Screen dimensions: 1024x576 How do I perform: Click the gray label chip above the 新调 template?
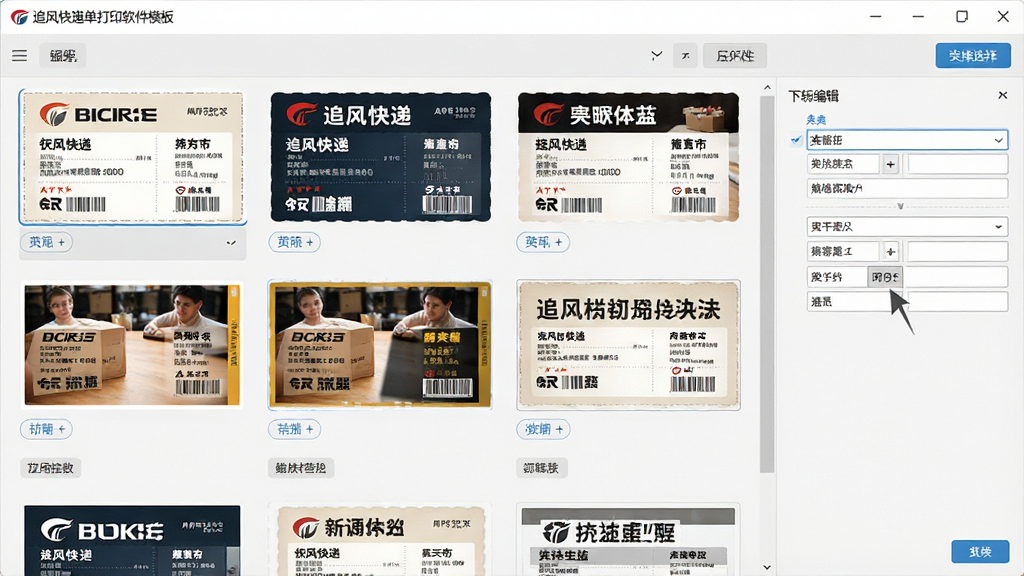click(300, 468)
